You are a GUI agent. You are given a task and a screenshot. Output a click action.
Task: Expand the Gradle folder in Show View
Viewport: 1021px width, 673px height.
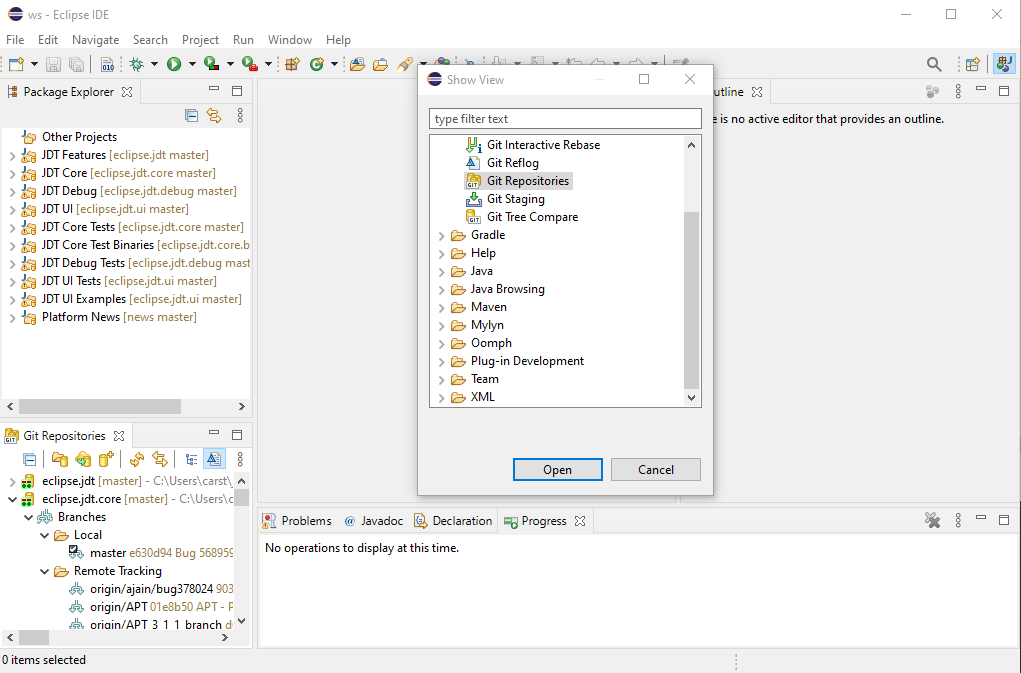coord(441,236)
